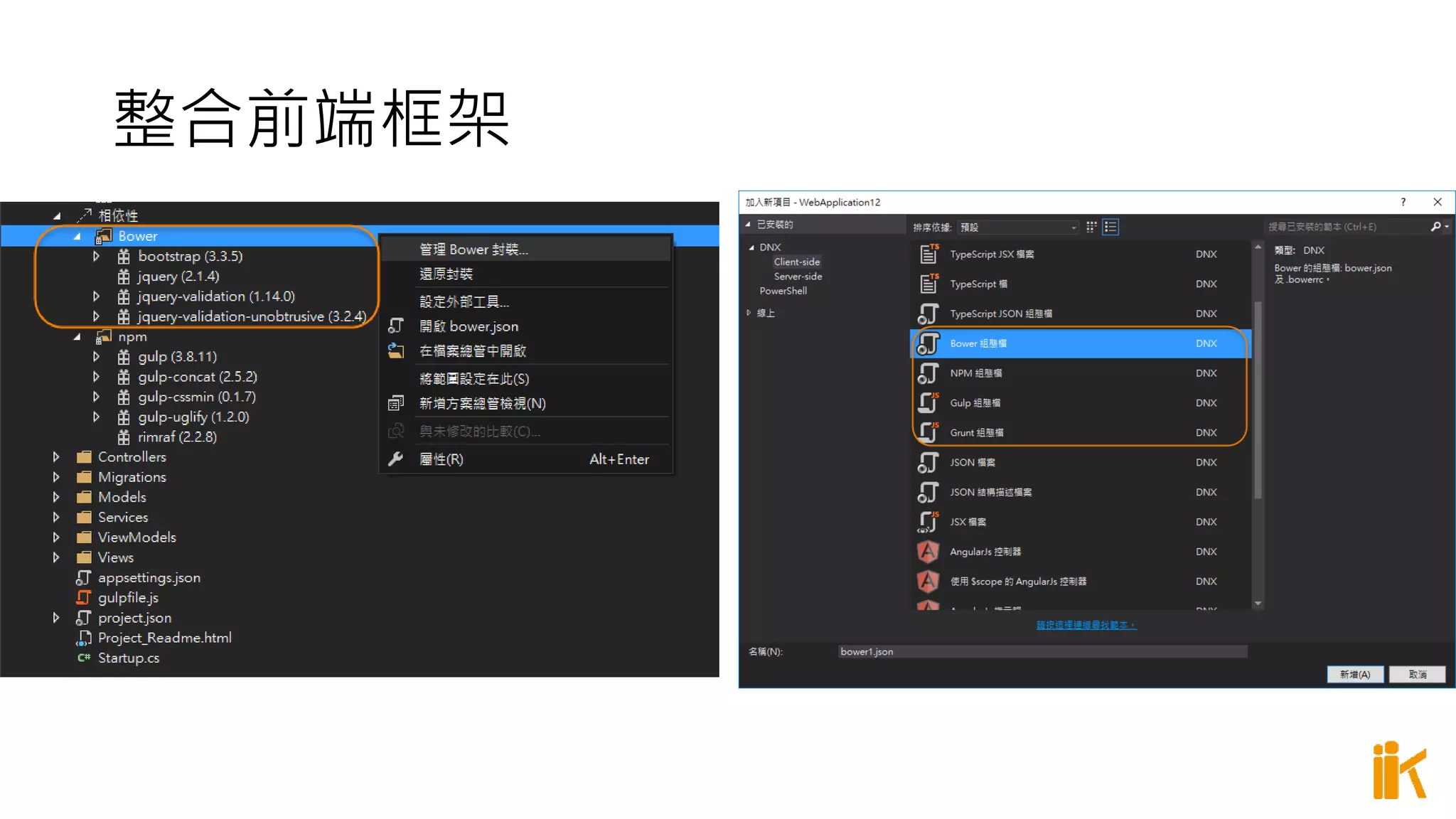Click the Gulp 組態檔 template icon
The image size is (1456, 819).
click(x=928, y=402)
